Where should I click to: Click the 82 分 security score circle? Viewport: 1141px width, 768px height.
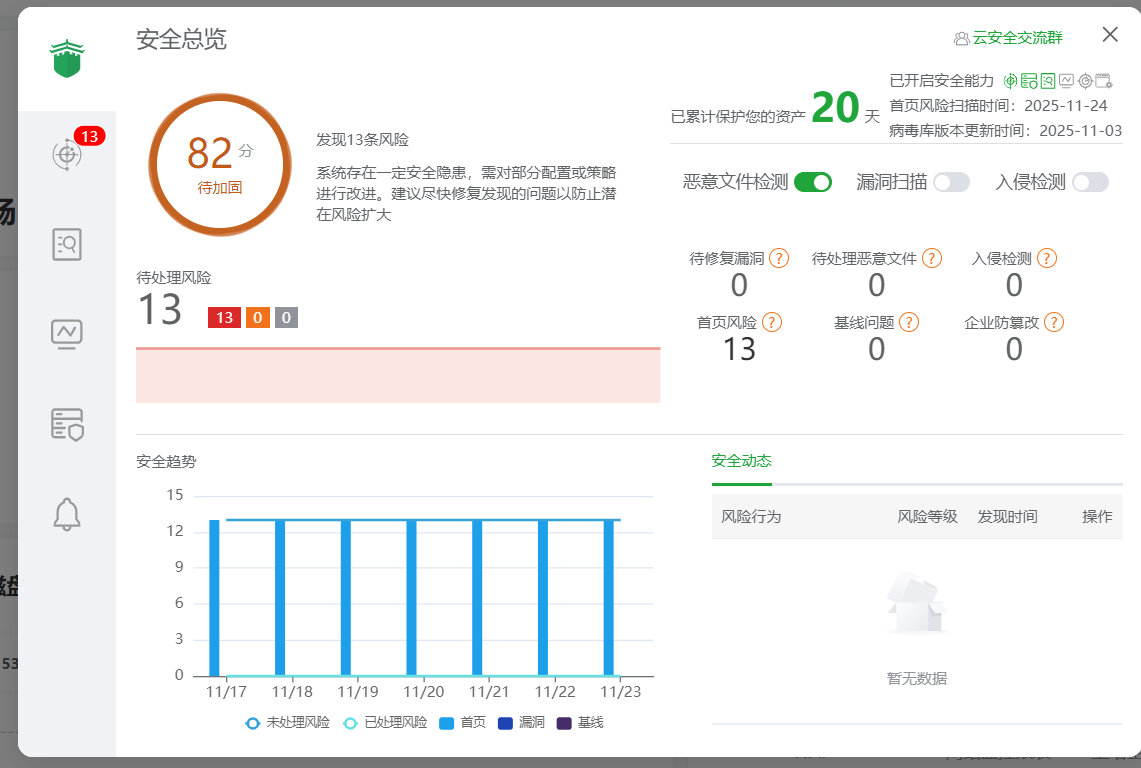tap(220, 164)
